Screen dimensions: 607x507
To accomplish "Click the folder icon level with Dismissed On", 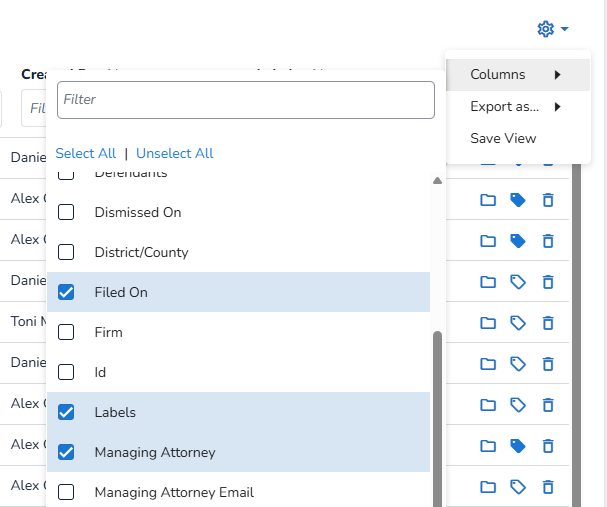I will (488, 200).
